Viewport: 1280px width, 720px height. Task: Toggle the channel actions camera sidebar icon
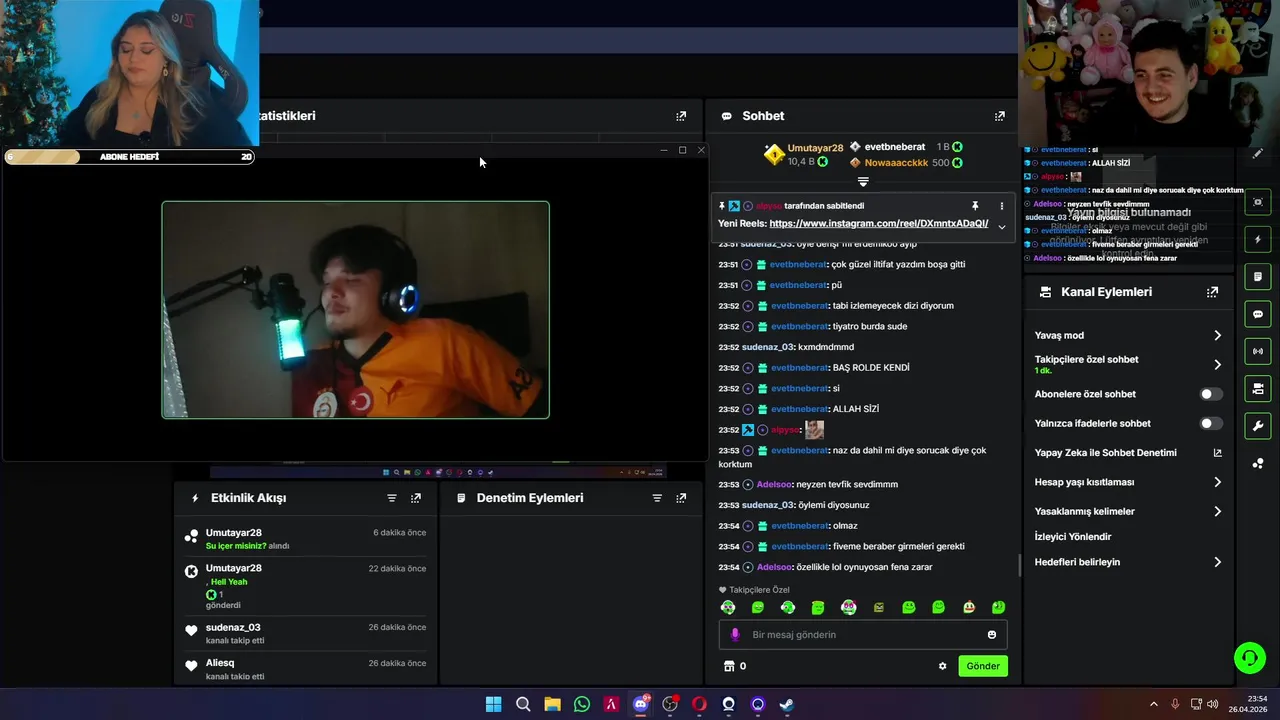(1258, 388)
